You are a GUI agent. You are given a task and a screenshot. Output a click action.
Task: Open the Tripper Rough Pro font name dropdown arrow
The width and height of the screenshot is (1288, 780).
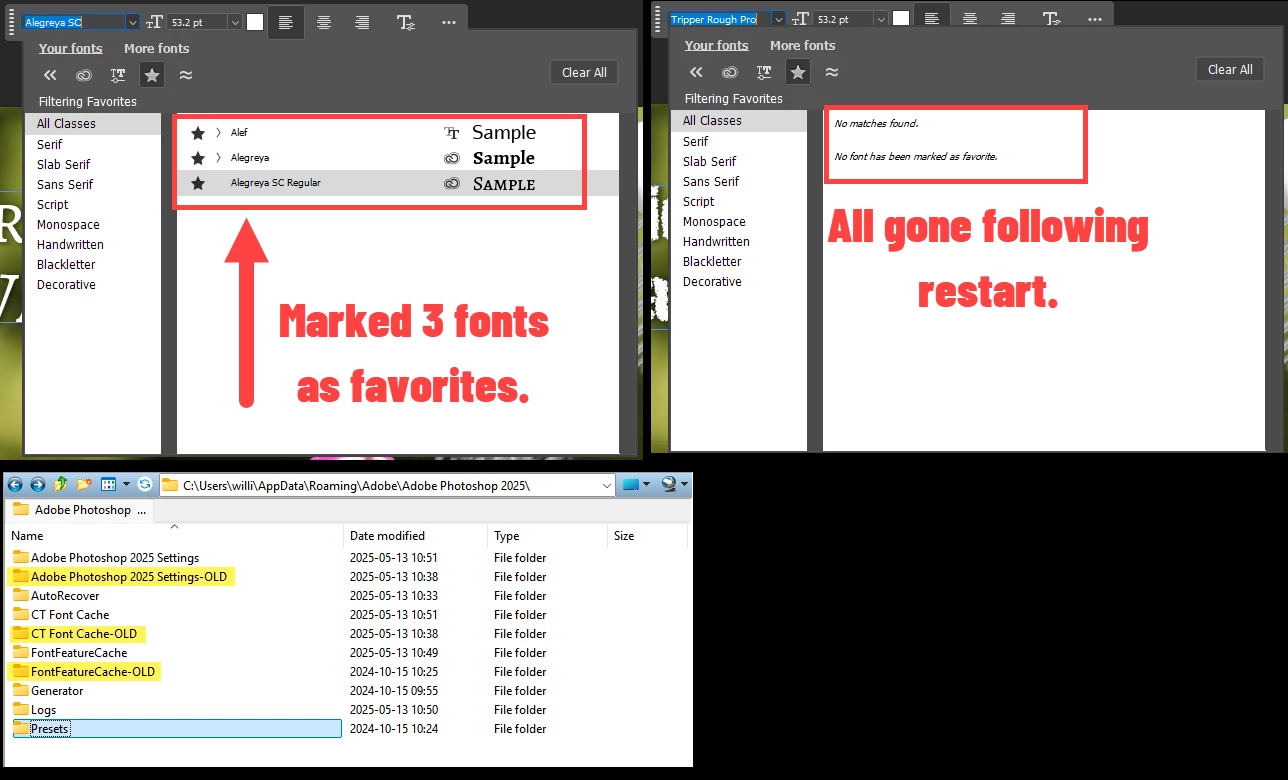tap(778, 19)
